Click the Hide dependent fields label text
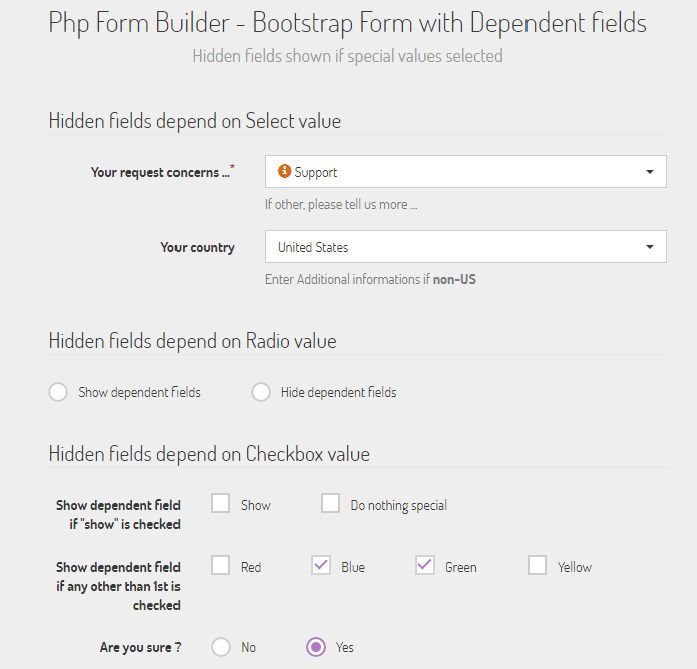Screen dimensions: 697x669 tap(338, 392)
